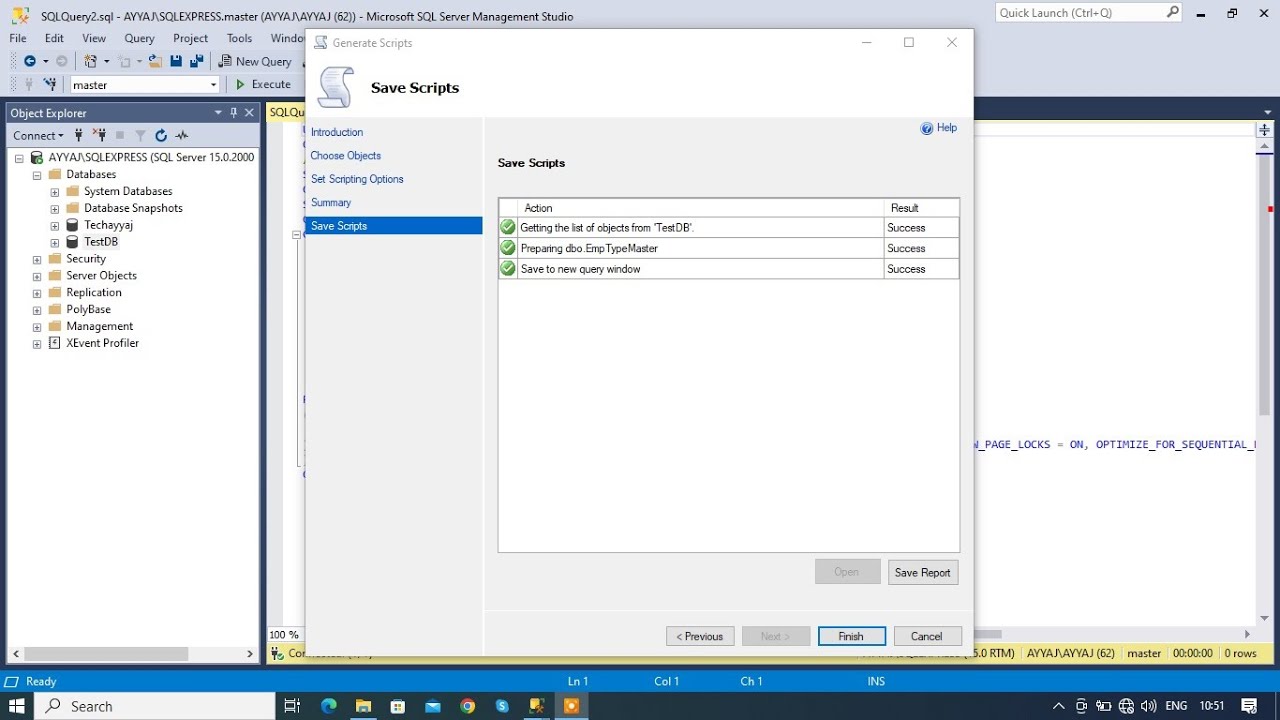Click the Refresh icon in Object Explorer

pos(161,135)
